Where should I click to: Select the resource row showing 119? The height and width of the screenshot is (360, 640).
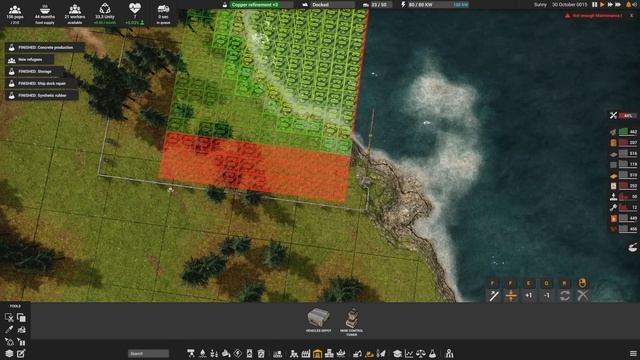(x=624, y=164)
